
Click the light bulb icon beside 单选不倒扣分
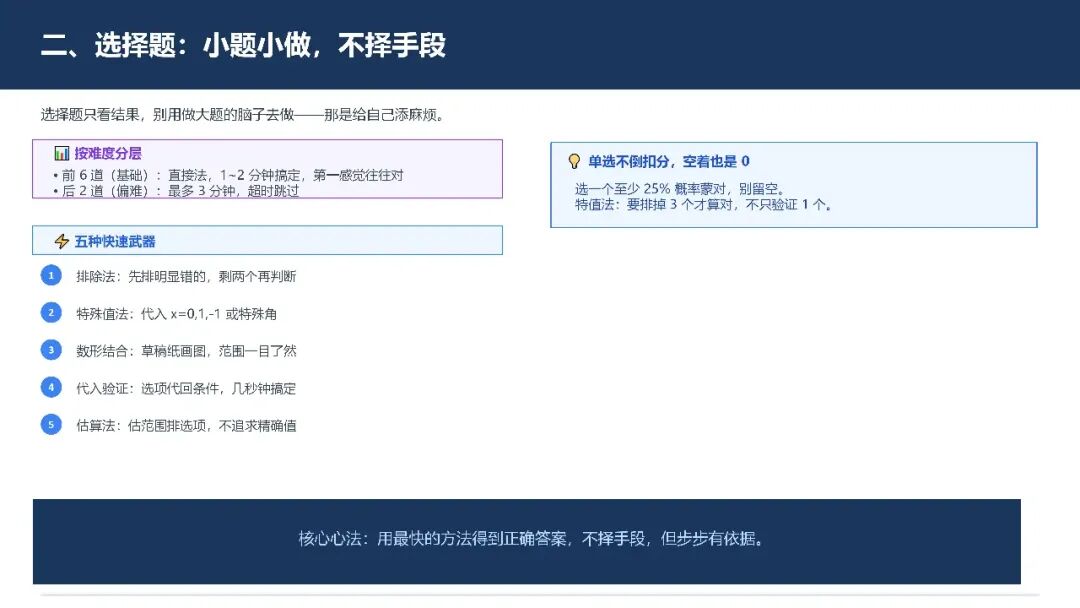click(x=574, y=161)
